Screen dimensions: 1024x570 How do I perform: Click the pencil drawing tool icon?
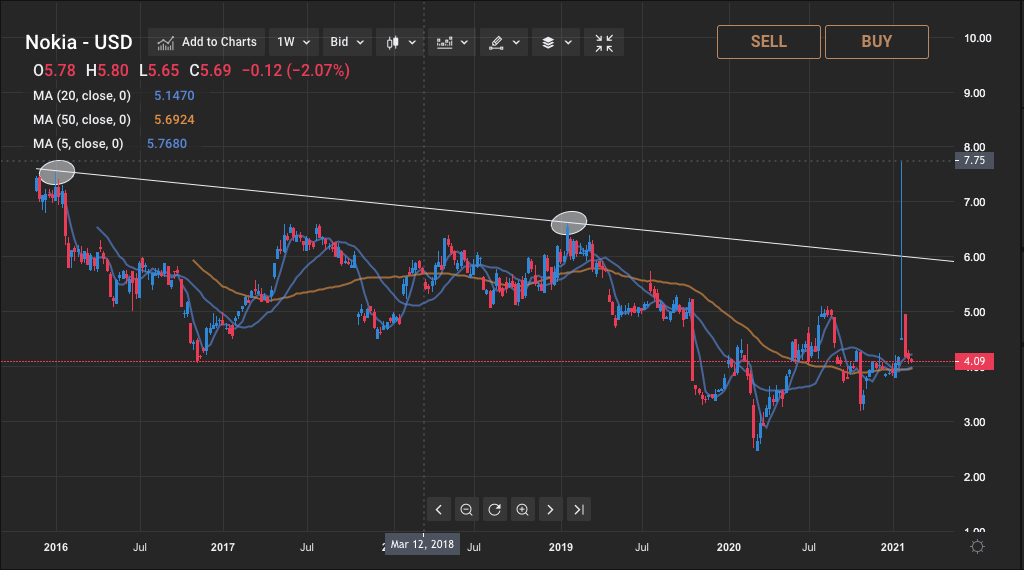(x=496, y=42)
